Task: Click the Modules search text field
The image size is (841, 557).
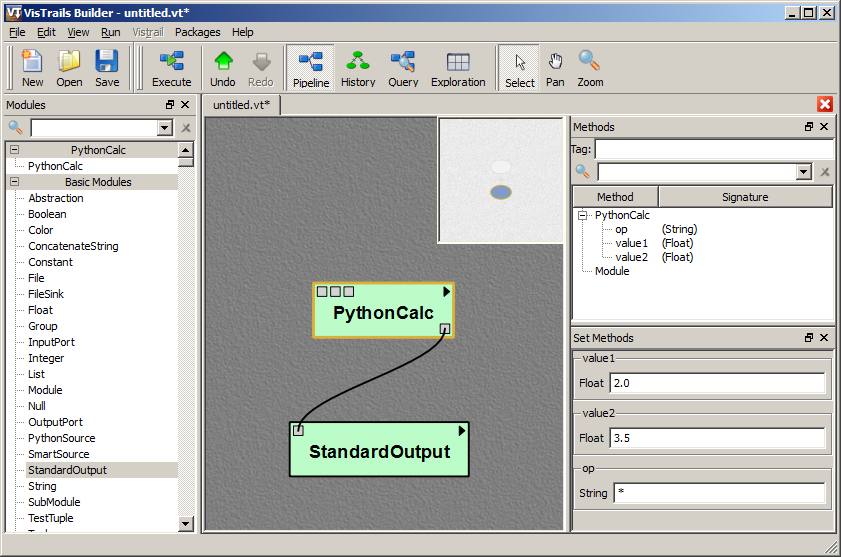Action: tap(94, 128)
